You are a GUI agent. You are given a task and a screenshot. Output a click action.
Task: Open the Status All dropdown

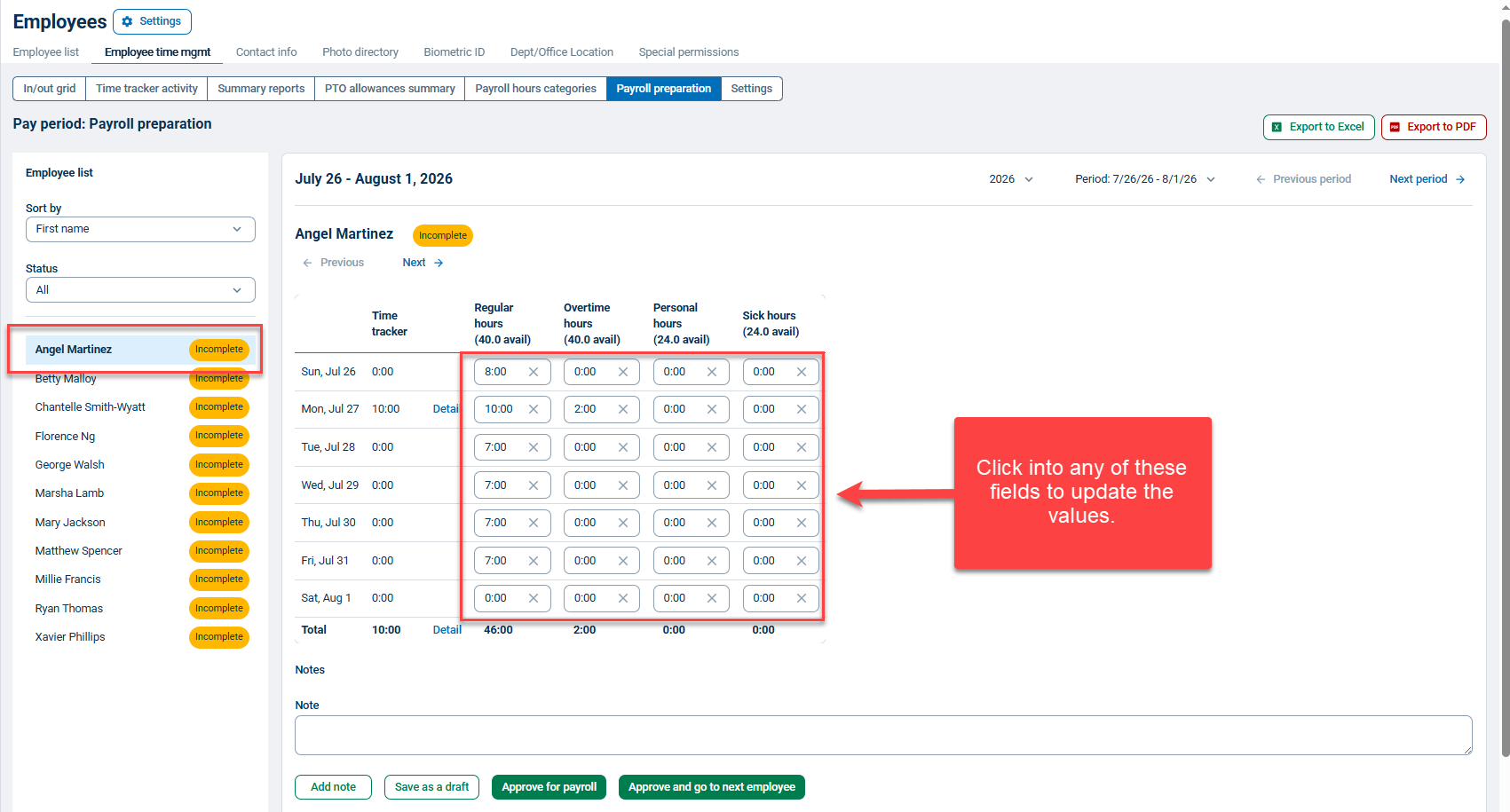click(x=140, y=290)
